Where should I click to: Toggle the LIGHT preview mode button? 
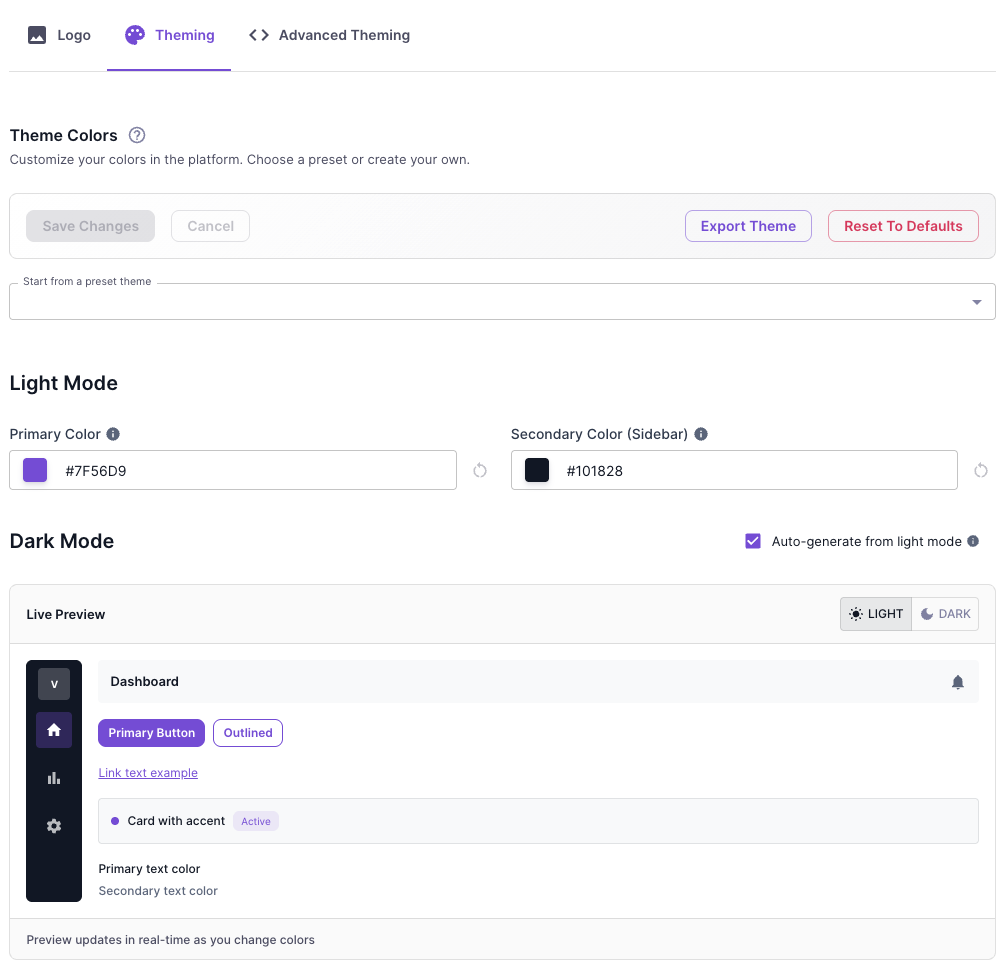875,613
